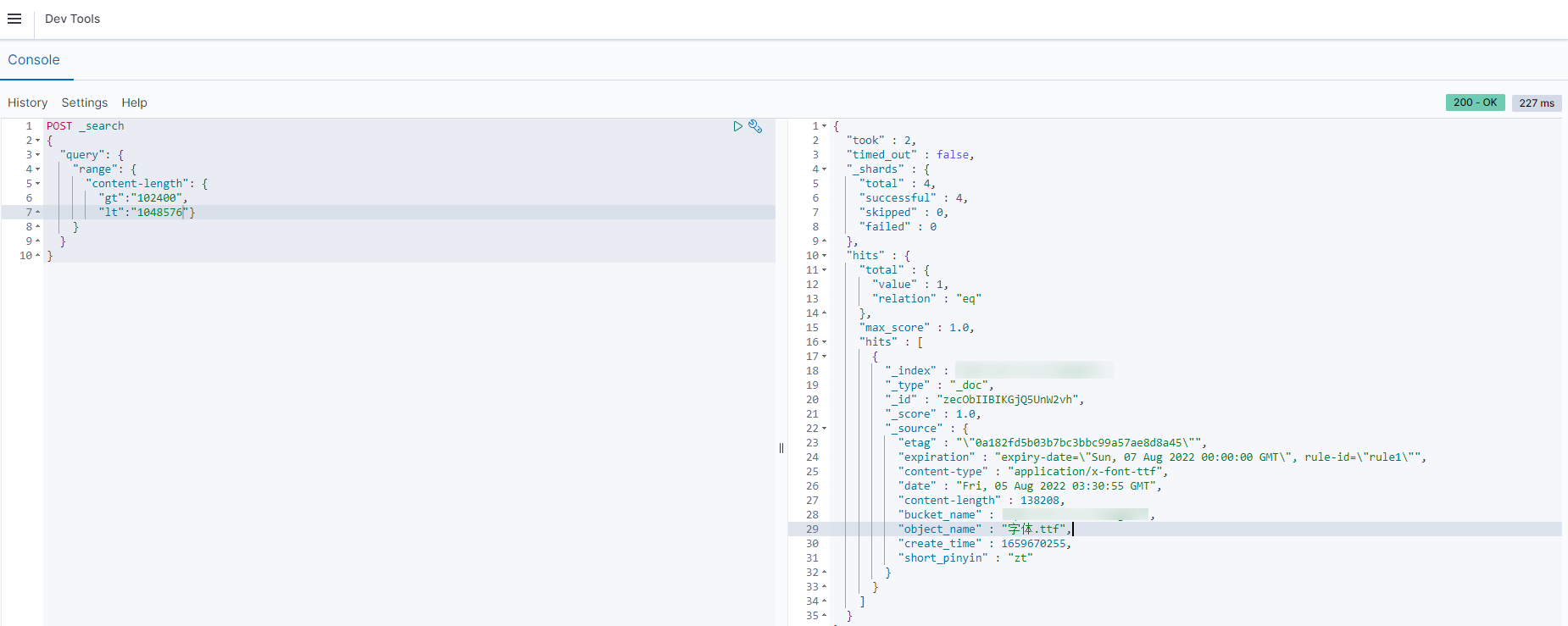Open the wrench request options menu
This screenshot has height=626, width=1568.
coord(755,126)
